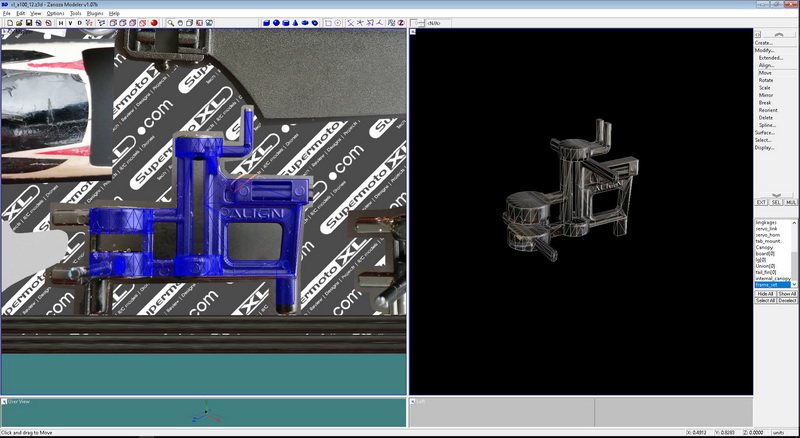Create a cone primitive
The image size is (800, 438).
pos(295,23)
